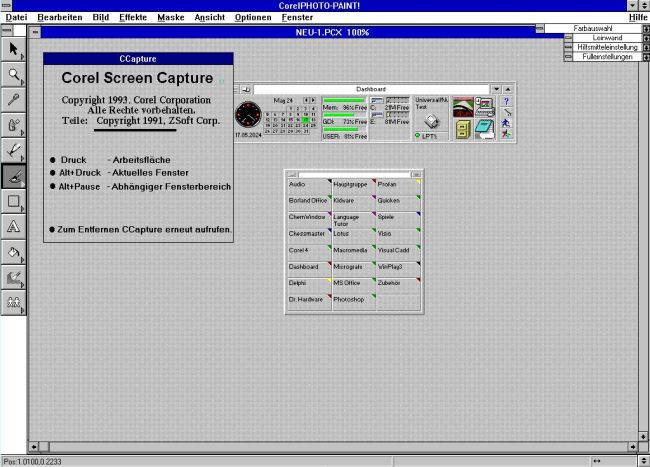Select the pen line drawing tool
Screen dimensions: 650x467
(13, 151)
